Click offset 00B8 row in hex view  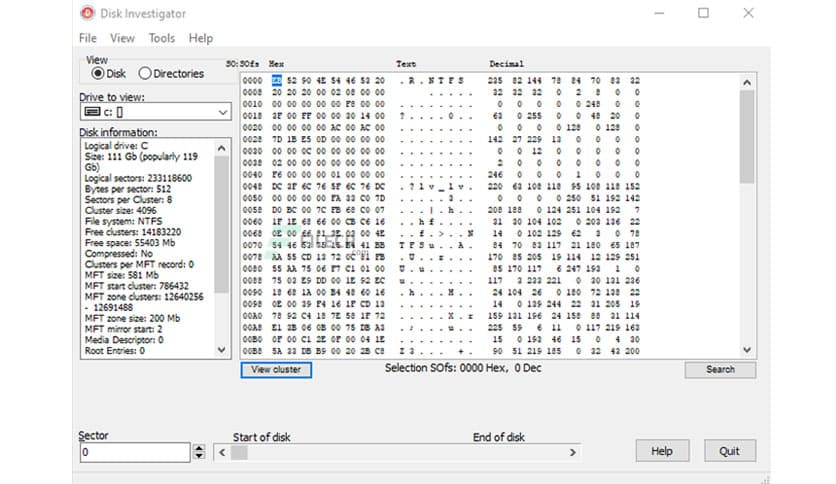coord(441,351)
